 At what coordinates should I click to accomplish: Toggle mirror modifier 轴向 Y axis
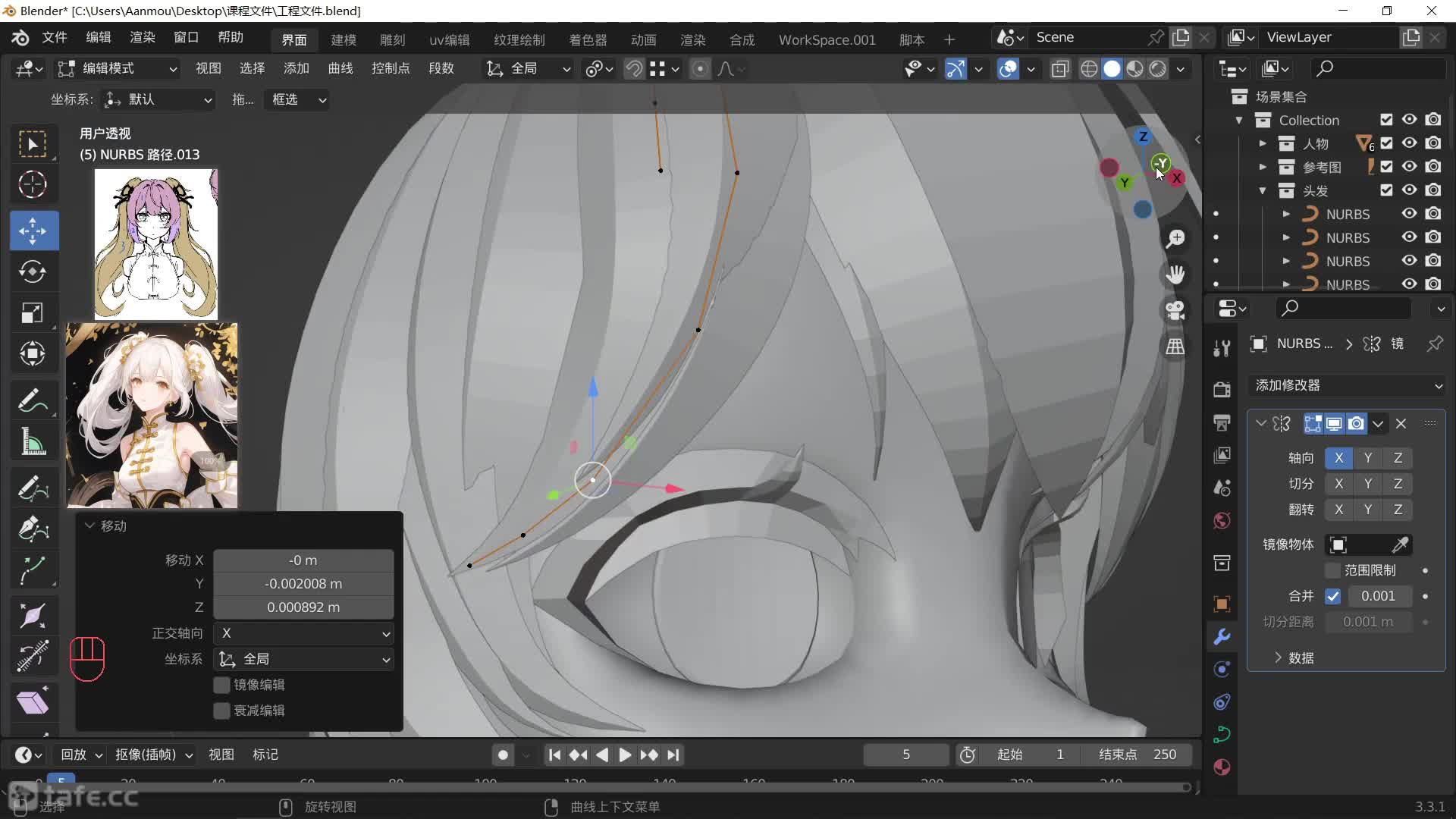click(x=1367, y=458)
